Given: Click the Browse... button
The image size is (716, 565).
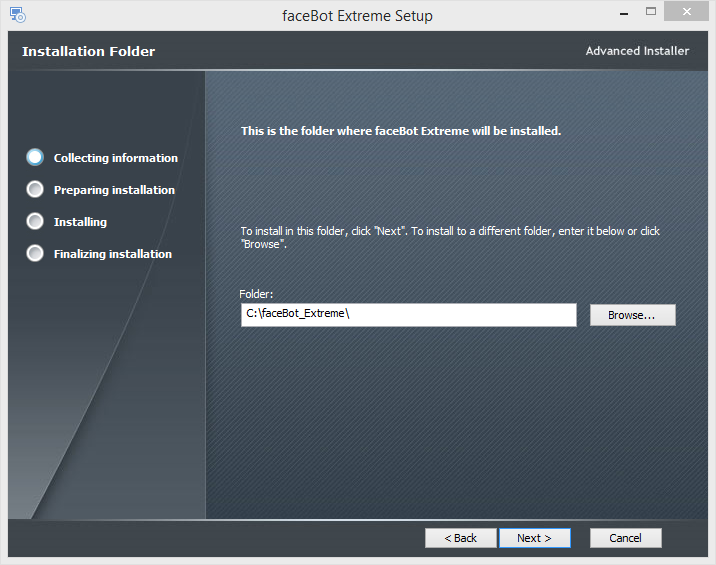Looking at the screenshot, I should tap(632, 315).
